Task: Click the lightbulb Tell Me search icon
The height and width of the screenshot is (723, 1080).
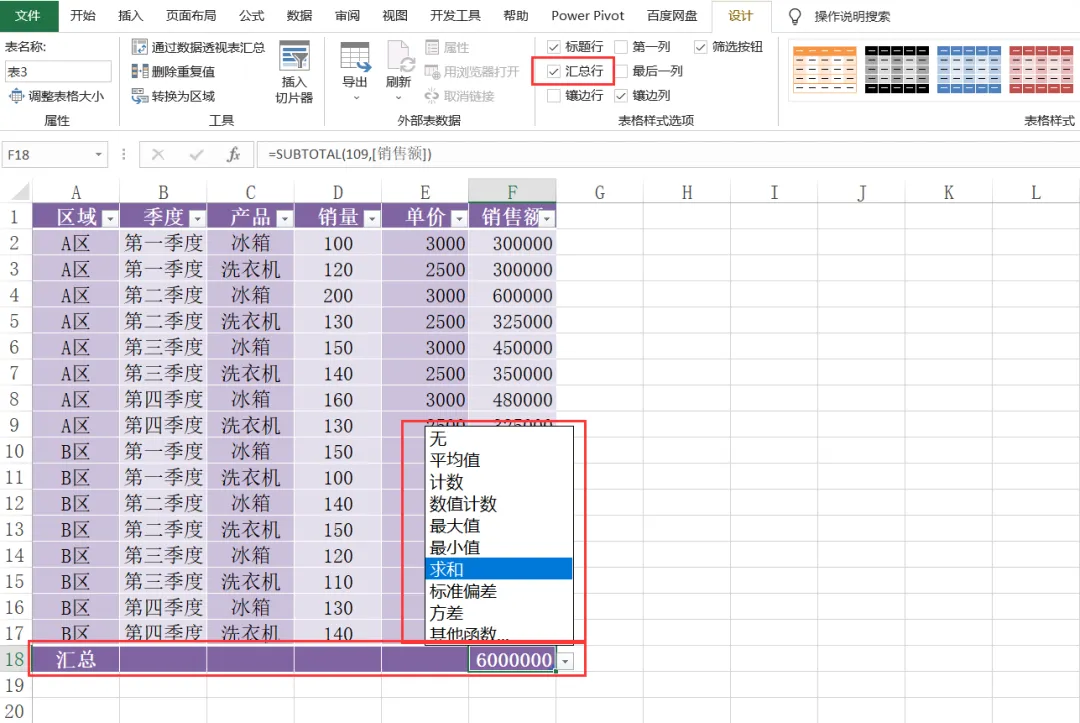Action: pyautogui.click(x=795, y=16)
